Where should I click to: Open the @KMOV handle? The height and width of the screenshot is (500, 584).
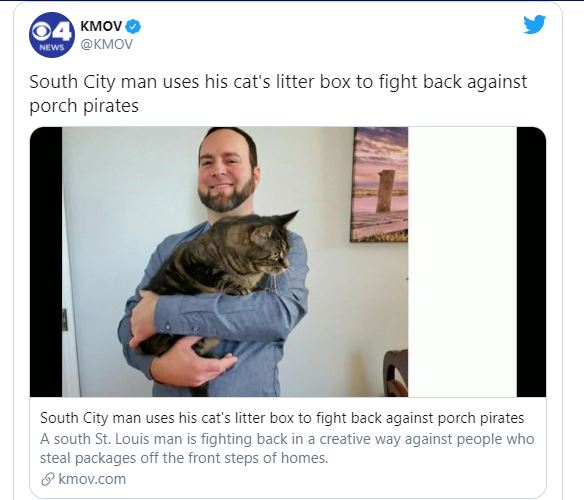[x=106, y=44]
